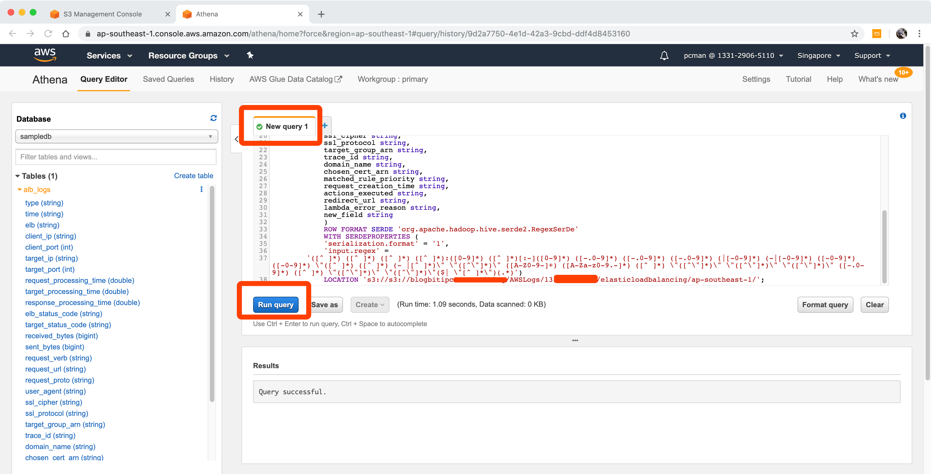The height and width of the screenshot is (474, 931).
Task: Click the type (string) column
Action: pyautogui.click(x=44, y=203)
